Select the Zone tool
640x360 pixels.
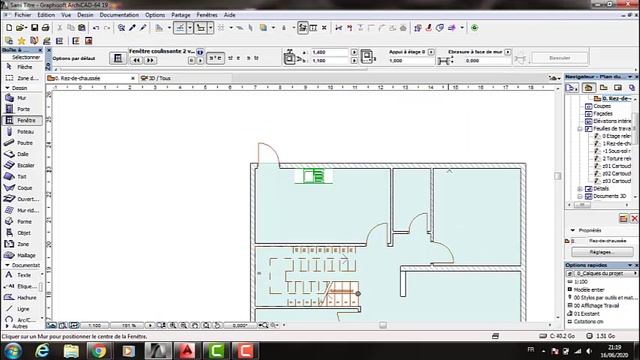click(x=22, y=244)
